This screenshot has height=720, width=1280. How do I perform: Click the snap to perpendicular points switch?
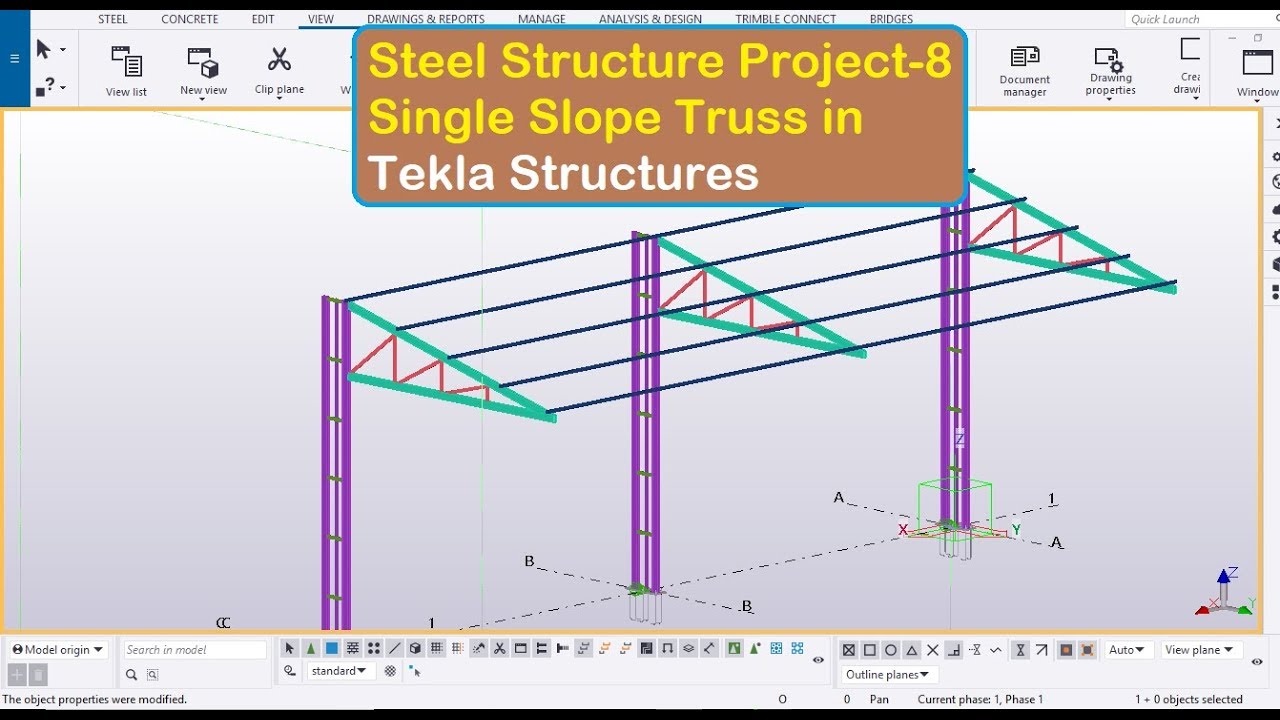point(954,650)
